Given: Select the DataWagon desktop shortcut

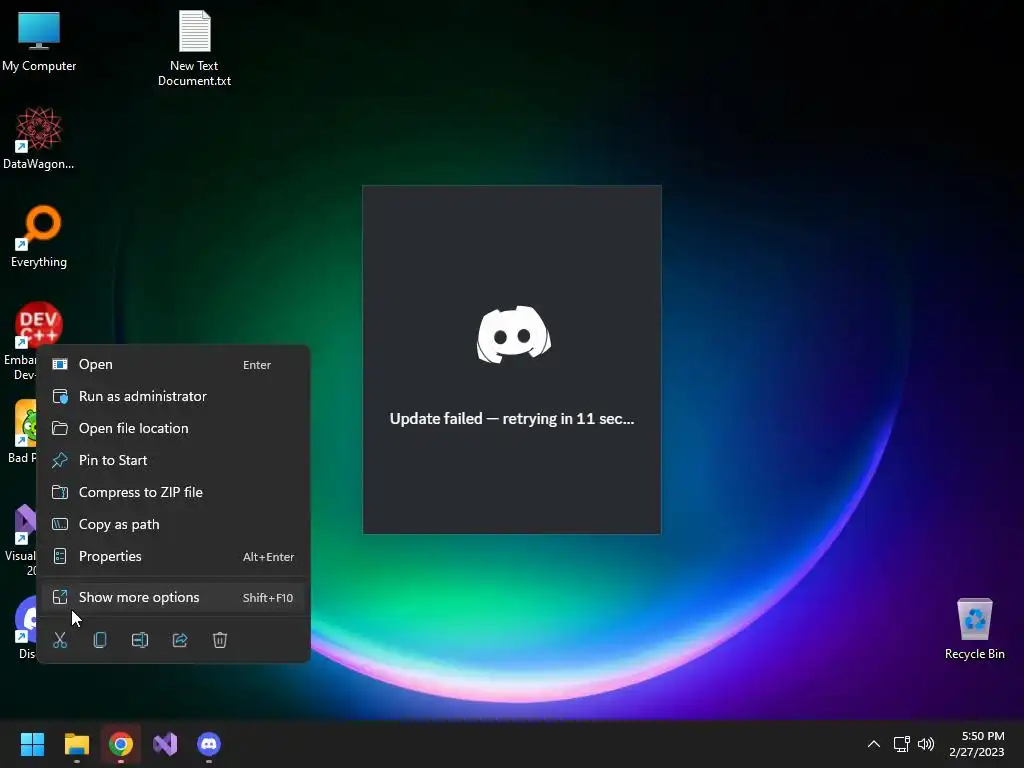Looking at the screenshot, I should [39, 138].
